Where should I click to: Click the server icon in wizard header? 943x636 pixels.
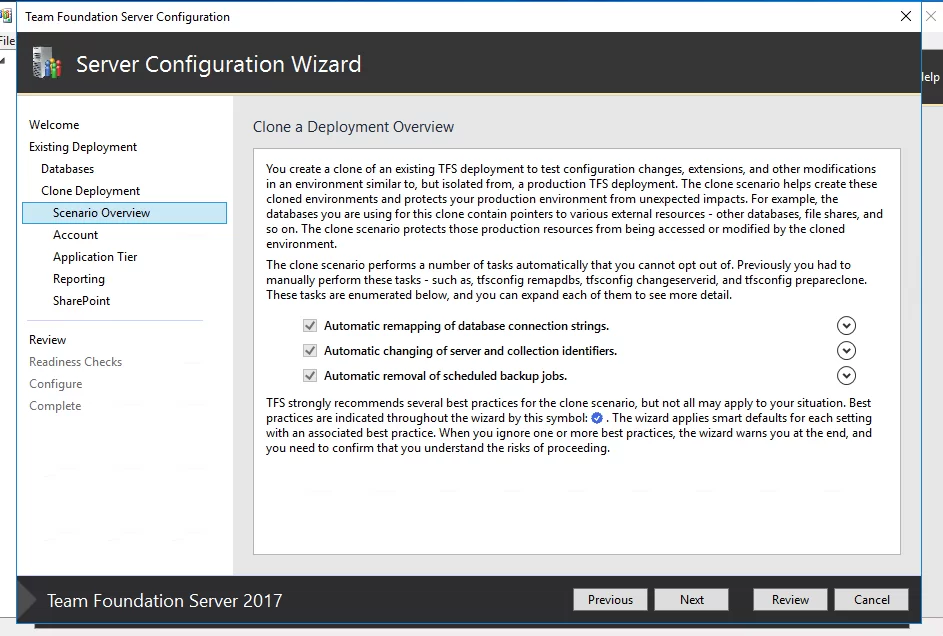coord(47,64)
